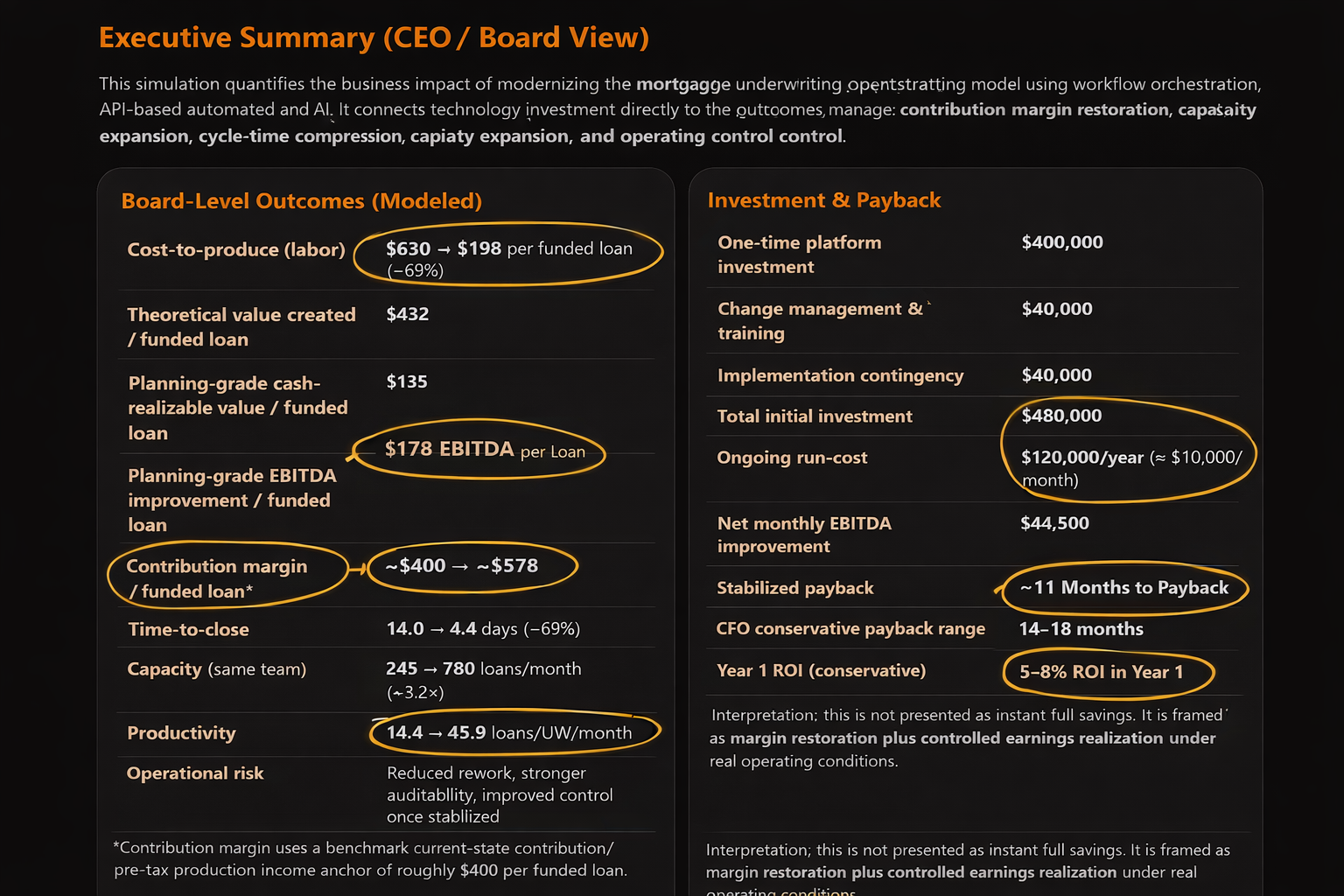Select the Capacity (same team) row label

(216, 669)
